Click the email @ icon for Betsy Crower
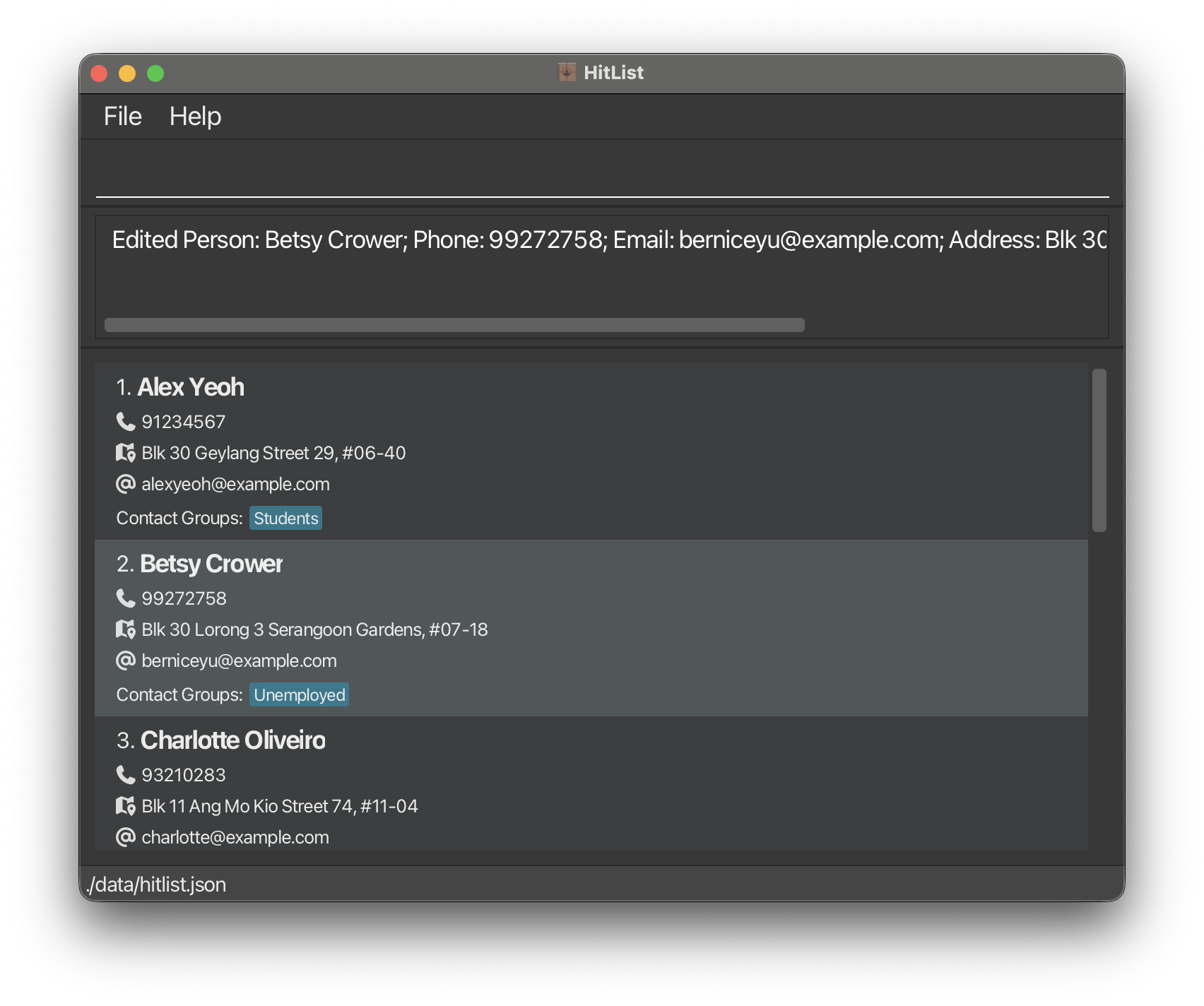 click(125, 661)
